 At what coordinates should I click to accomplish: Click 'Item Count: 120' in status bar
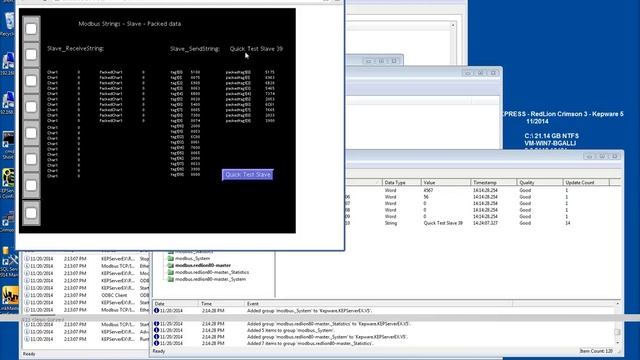tap(596, 351)
